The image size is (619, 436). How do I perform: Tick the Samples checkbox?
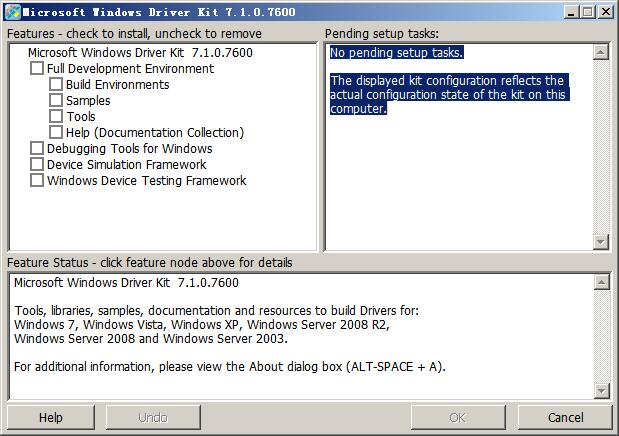point(56,100)
